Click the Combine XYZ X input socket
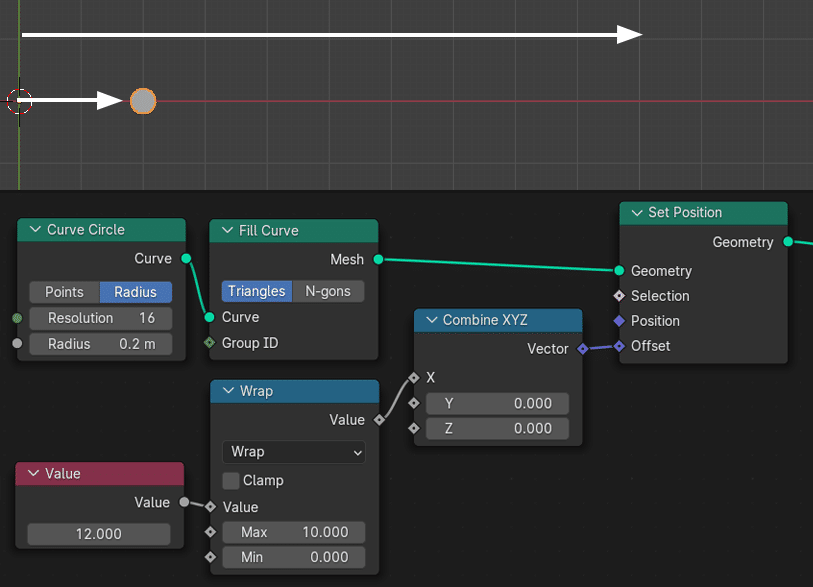Viewport: 813px width, 587px height. (x=414, y=378)
